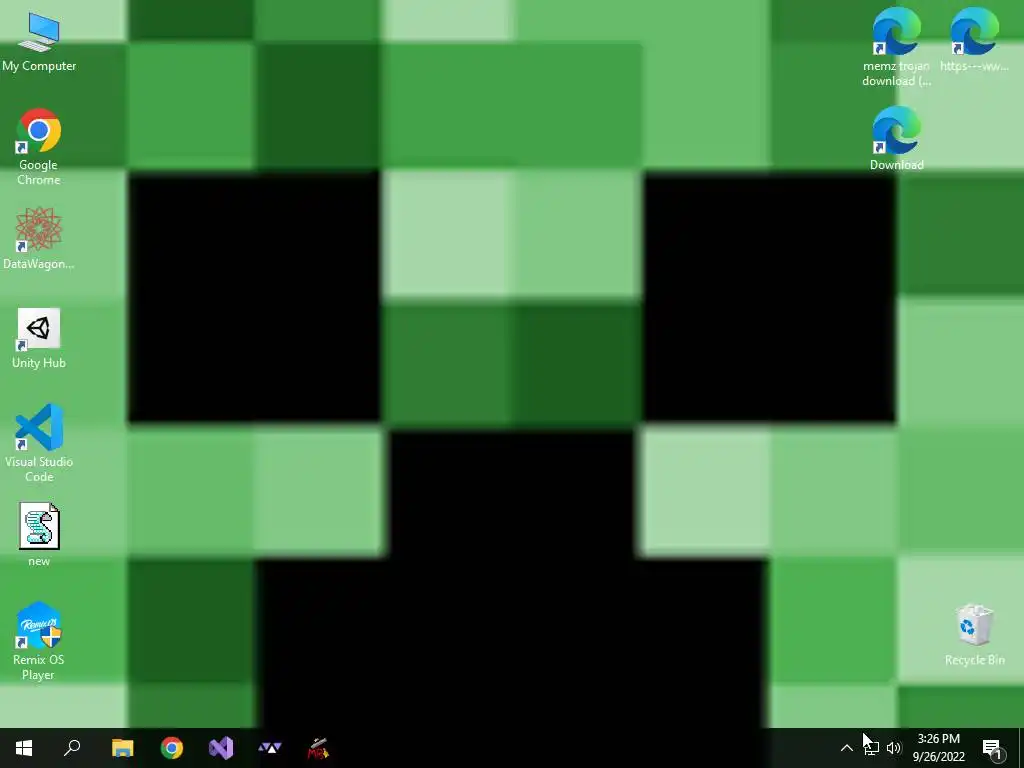Select the 'Download' Edge shortcut on desktop

897,139
